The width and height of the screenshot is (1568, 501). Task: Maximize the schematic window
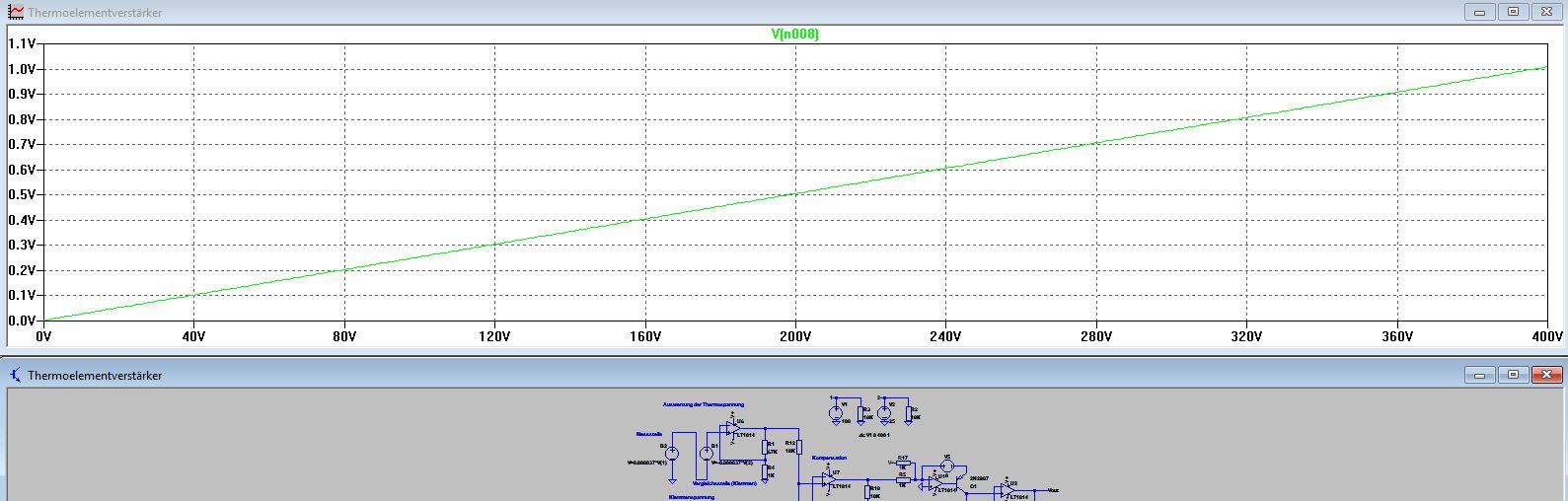[1514, 375]
